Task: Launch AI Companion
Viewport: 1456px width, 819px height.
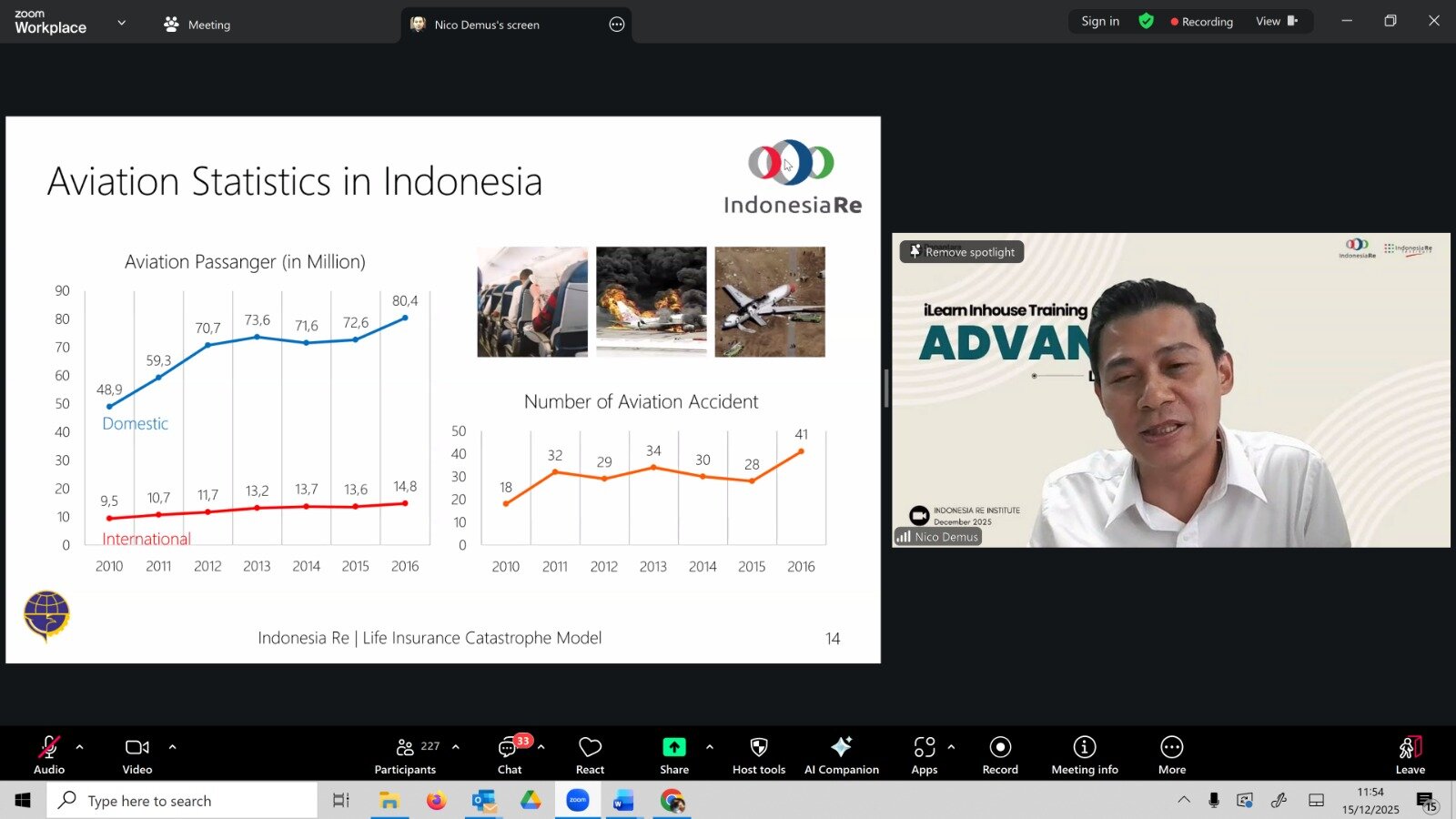Action: 841,753
